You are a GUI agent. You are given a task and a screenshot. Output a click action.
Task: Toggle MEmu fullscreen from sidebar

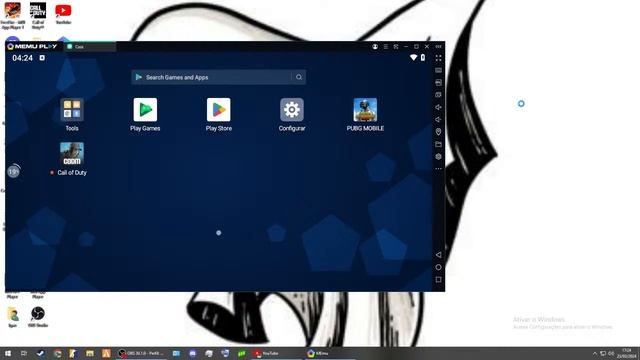(x=438, y=58)
